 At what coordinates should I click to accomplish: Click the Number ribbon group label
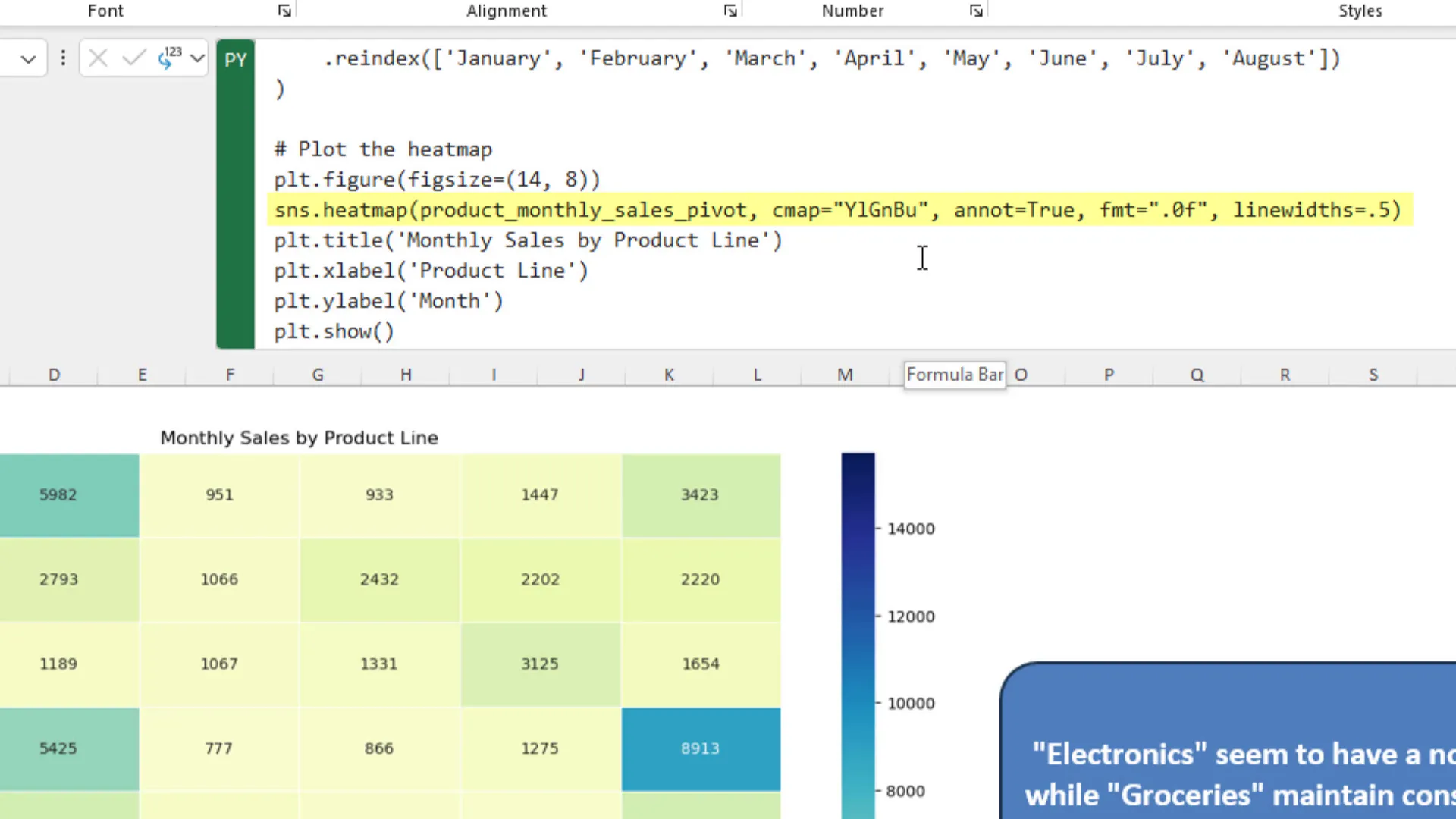coord(852,11)
